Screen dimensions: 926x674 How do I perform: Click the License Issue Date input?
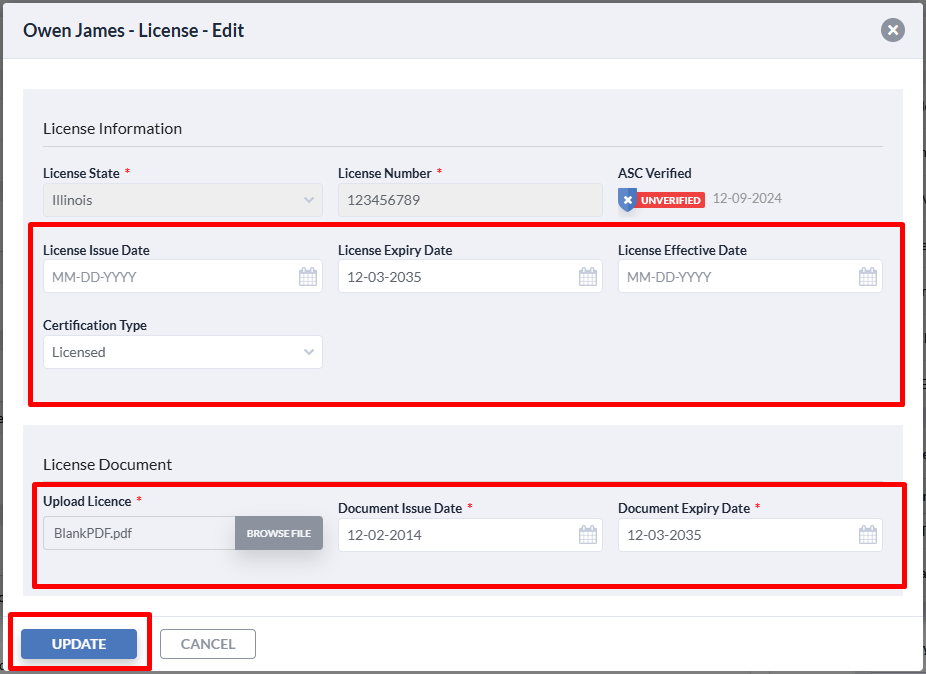[x=183, y=276]
